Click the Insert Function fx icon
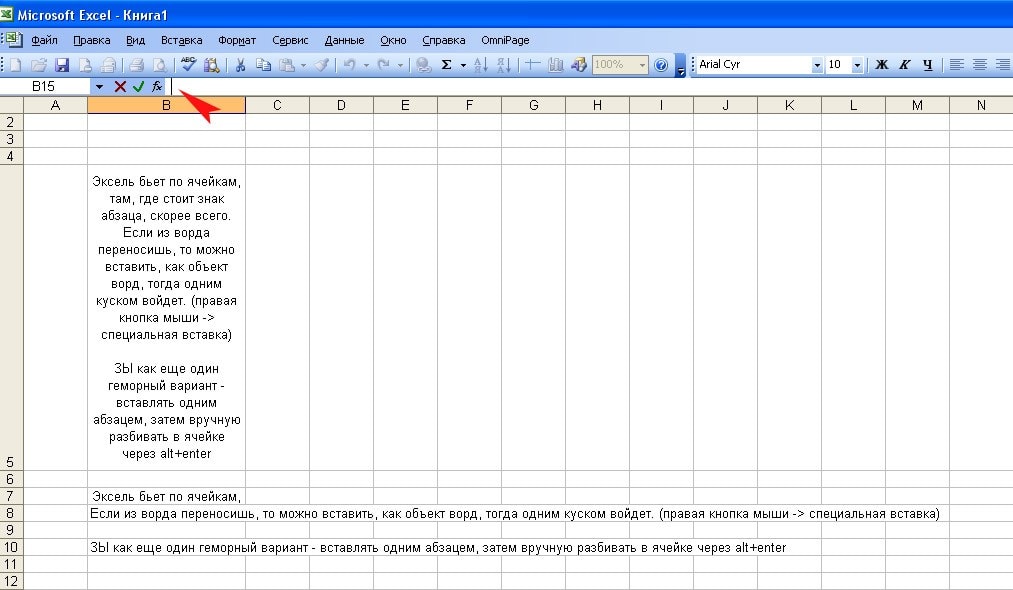Viewport: 1013px width, 590px height. (157, 87)
